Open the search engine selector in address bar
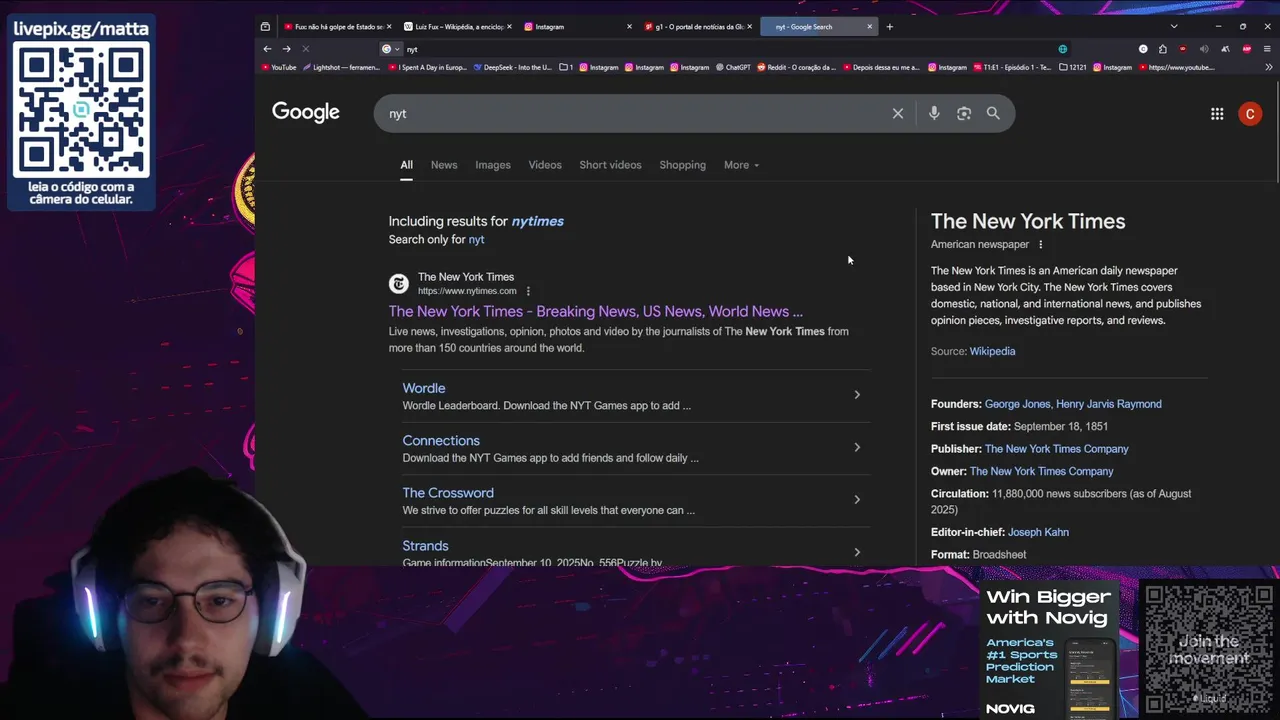The height and width of the screenshot is (720, 1280). [390, 49]
